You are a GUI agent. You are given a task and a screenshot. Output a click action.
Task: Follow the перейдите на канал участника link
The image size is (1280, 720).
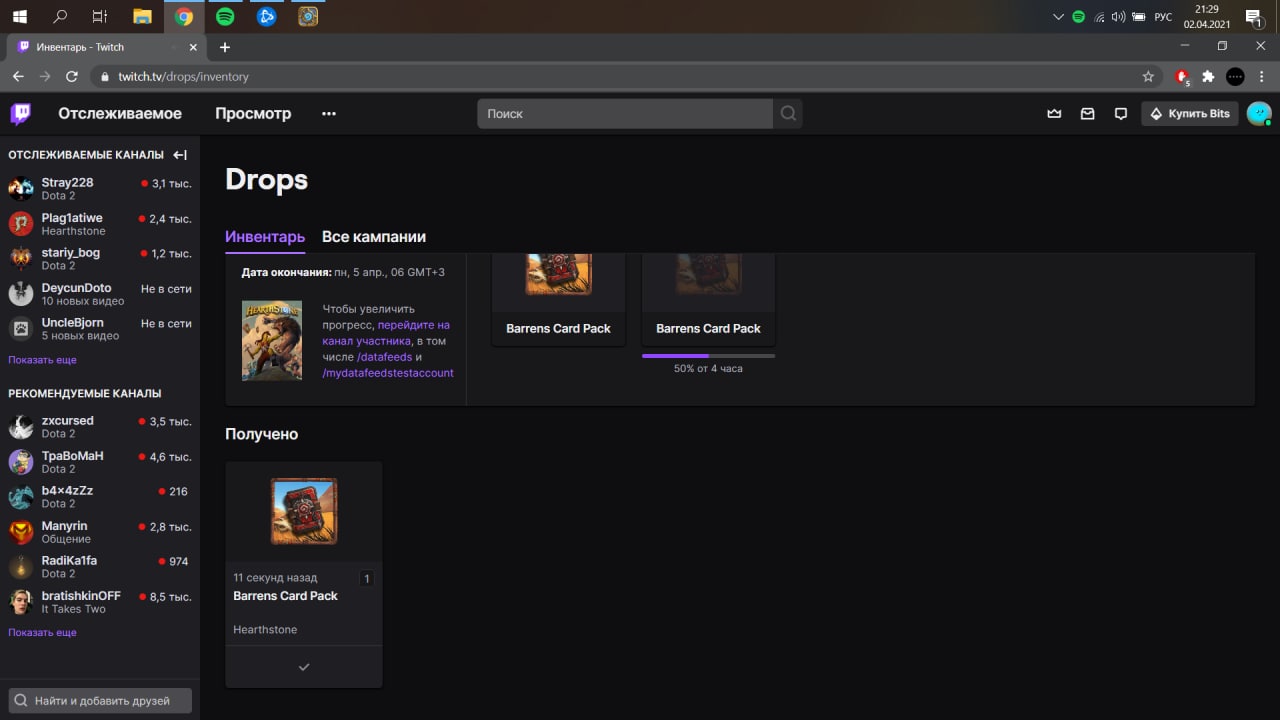[x=386, y=333]
